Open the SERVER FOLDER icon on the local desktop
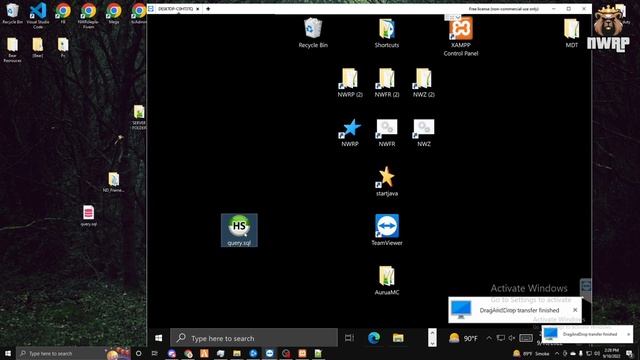The image size is (640, 360). (x=139, y=118)
